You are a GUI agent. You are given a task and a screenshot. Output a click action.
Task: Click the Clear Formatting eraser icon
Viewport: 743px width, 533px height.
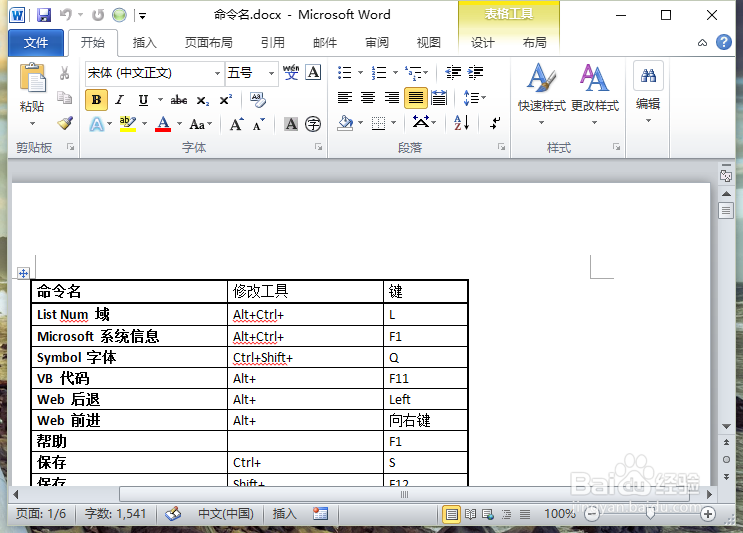(x=257, y=99)
